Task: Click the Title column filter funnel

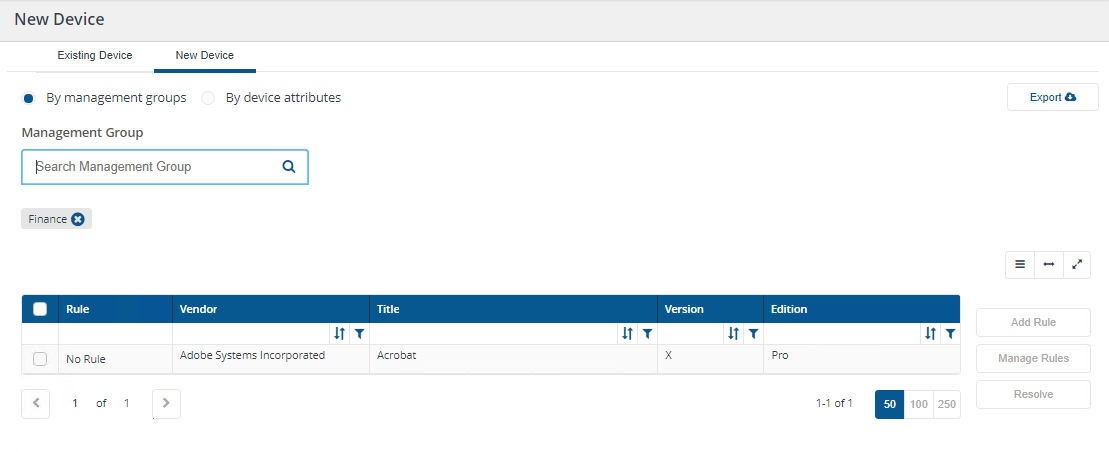Action: point(647,334)
